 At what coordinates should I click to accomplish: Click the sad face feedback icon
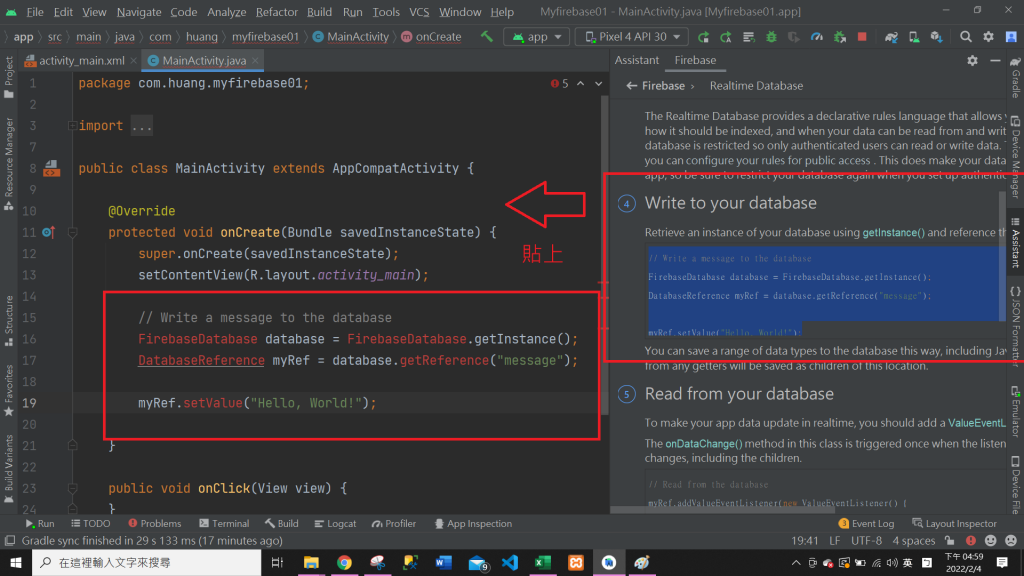coord(1011,541)
